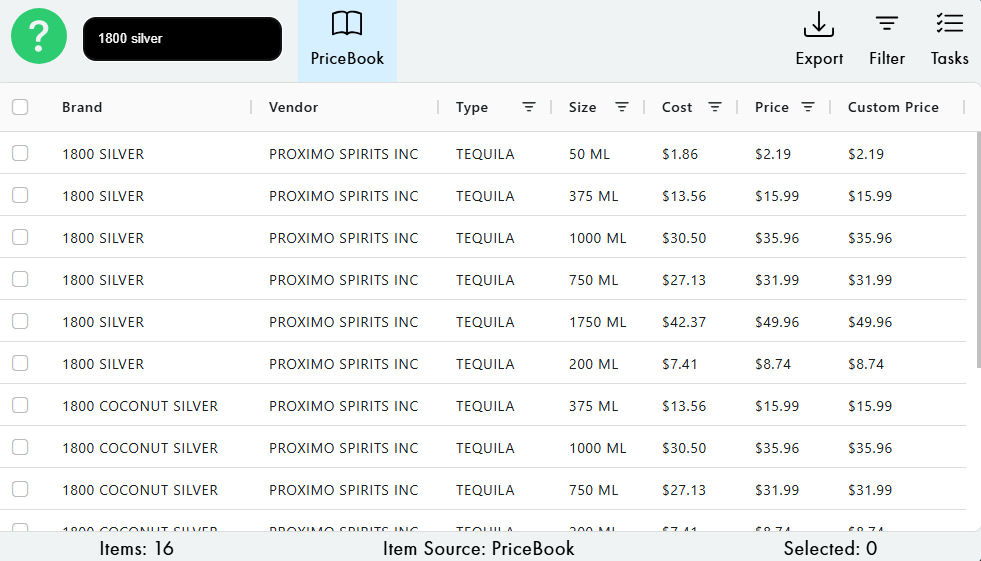Sort by the Brand column header
981x561 pixels.
tap(82, 107)
